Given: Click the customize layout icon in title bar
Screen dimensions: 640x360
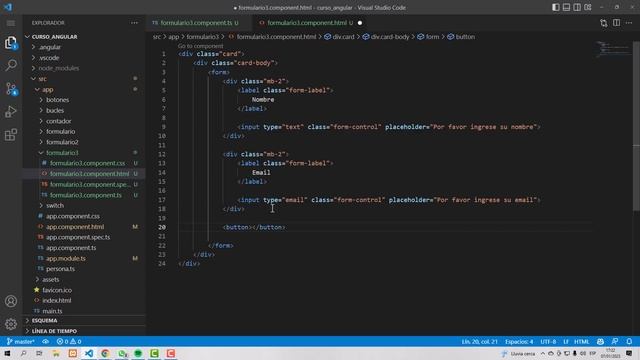Looking at the screenshot, I should [x=588, y=7].
